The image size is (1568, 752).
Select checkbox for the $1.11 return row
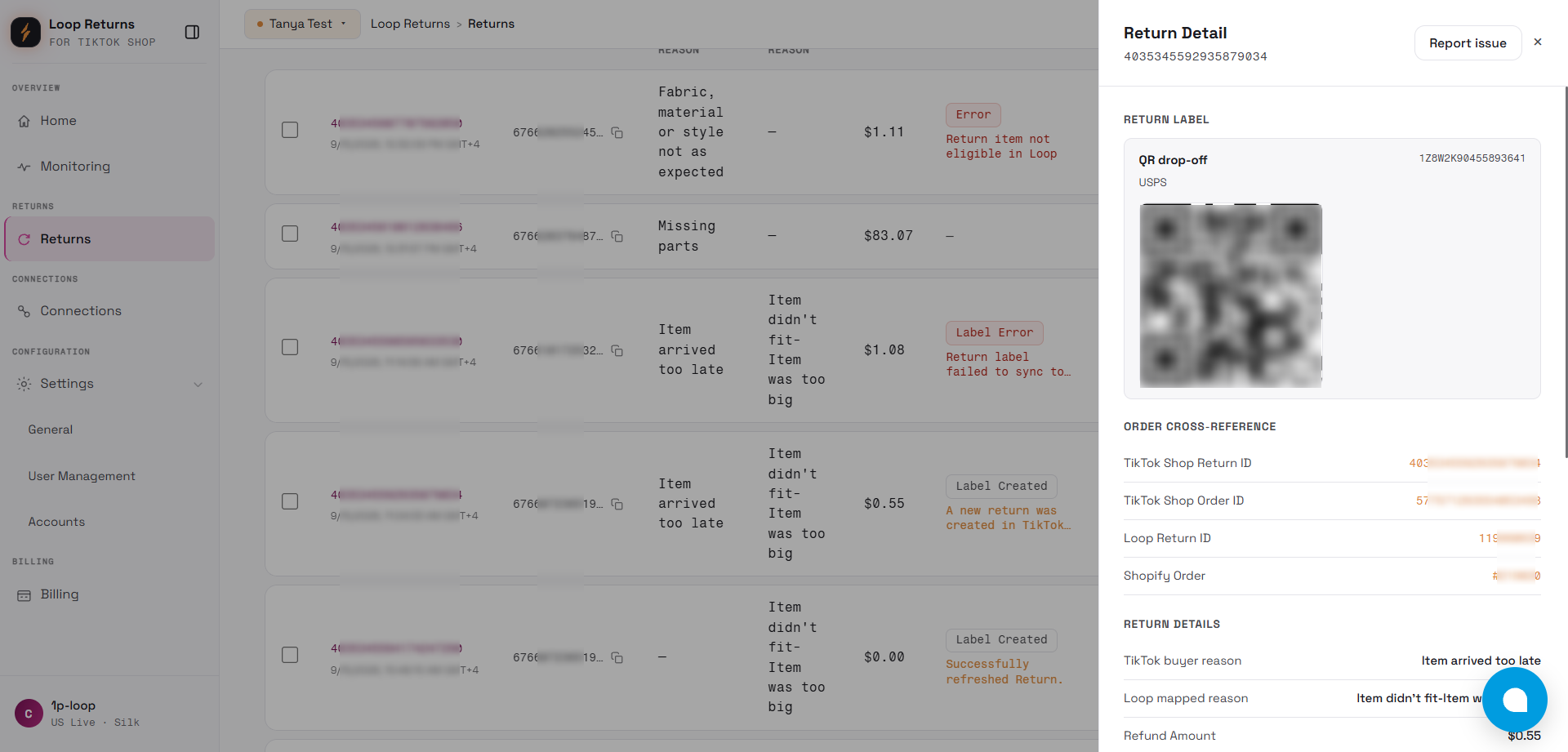290,130
